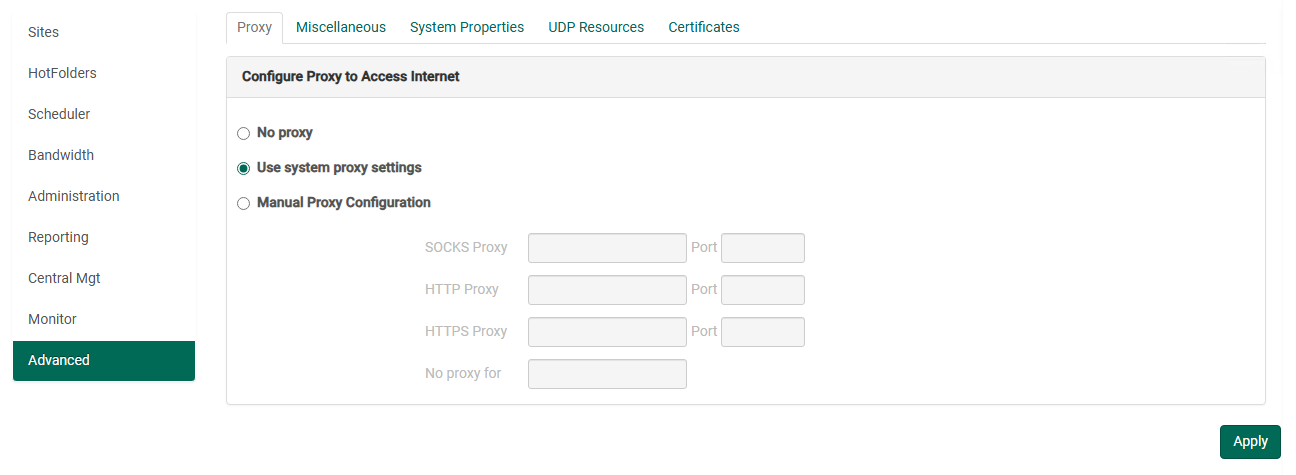The width and height of the screenshot is (1296, 475).
Task: Go to the UDP Resources tab
Action: (596, 27)
